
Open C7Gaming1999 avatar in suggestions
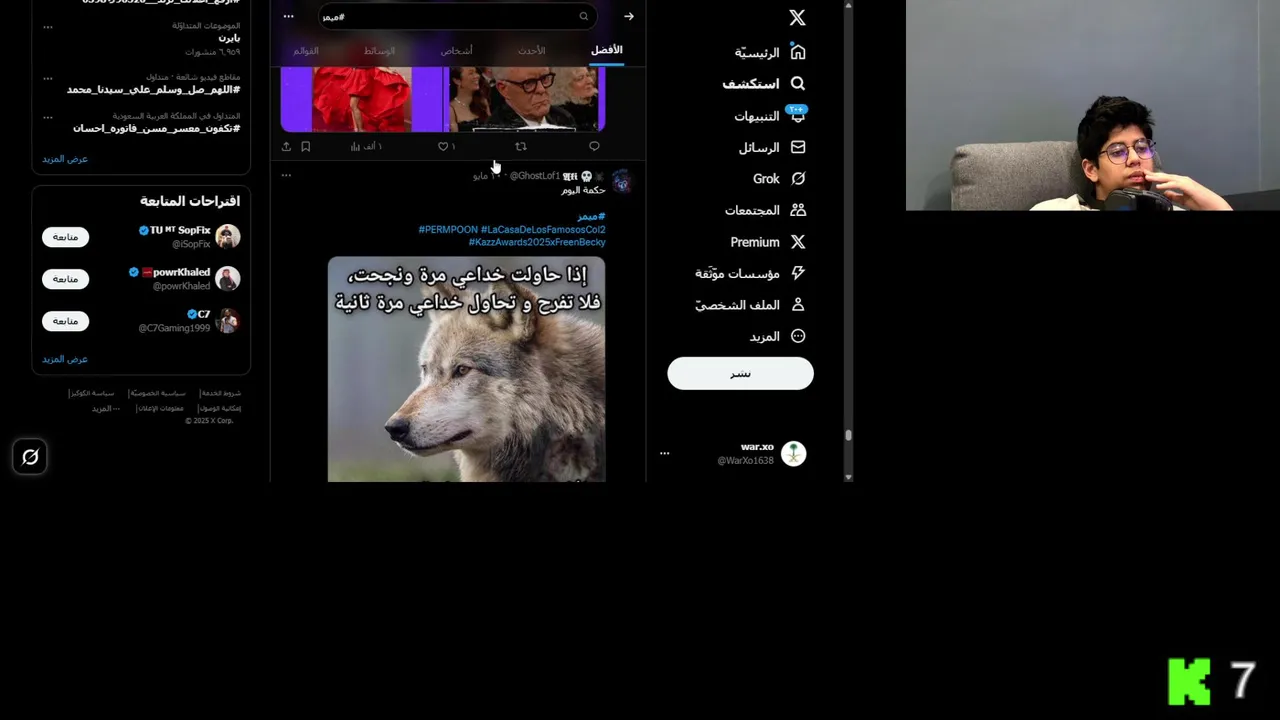[x=228, y=320]
